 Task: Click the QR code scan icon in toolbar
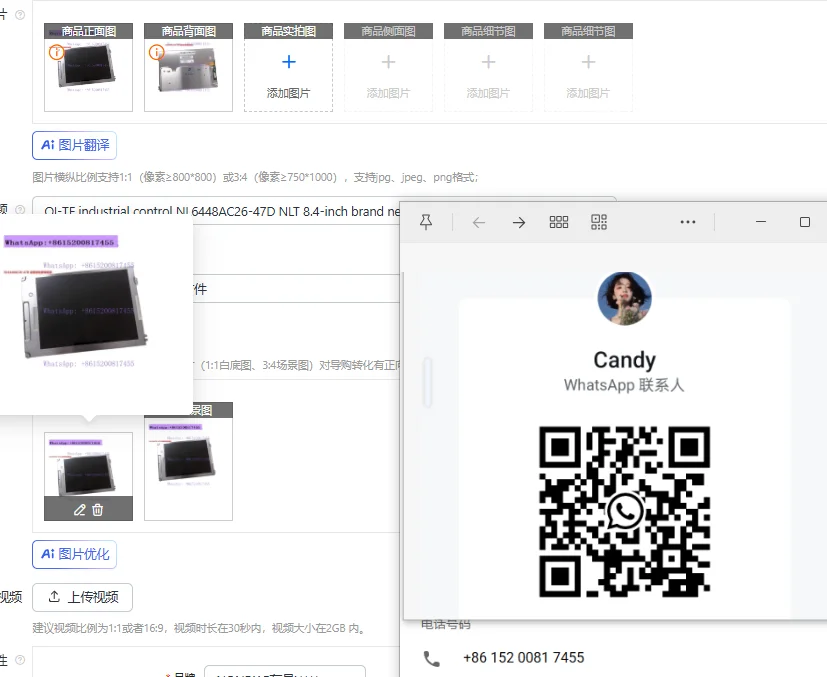(599, 222)
